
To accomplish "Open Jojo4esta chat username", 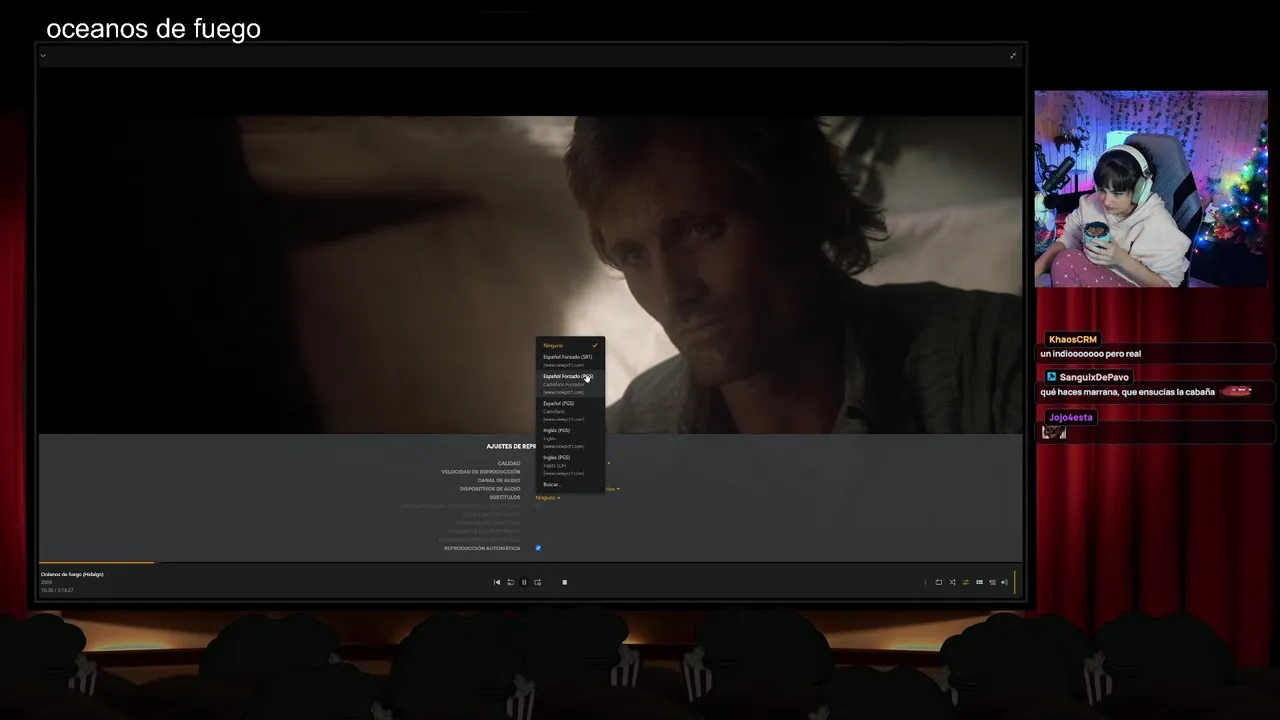I will click(1071, 417).
